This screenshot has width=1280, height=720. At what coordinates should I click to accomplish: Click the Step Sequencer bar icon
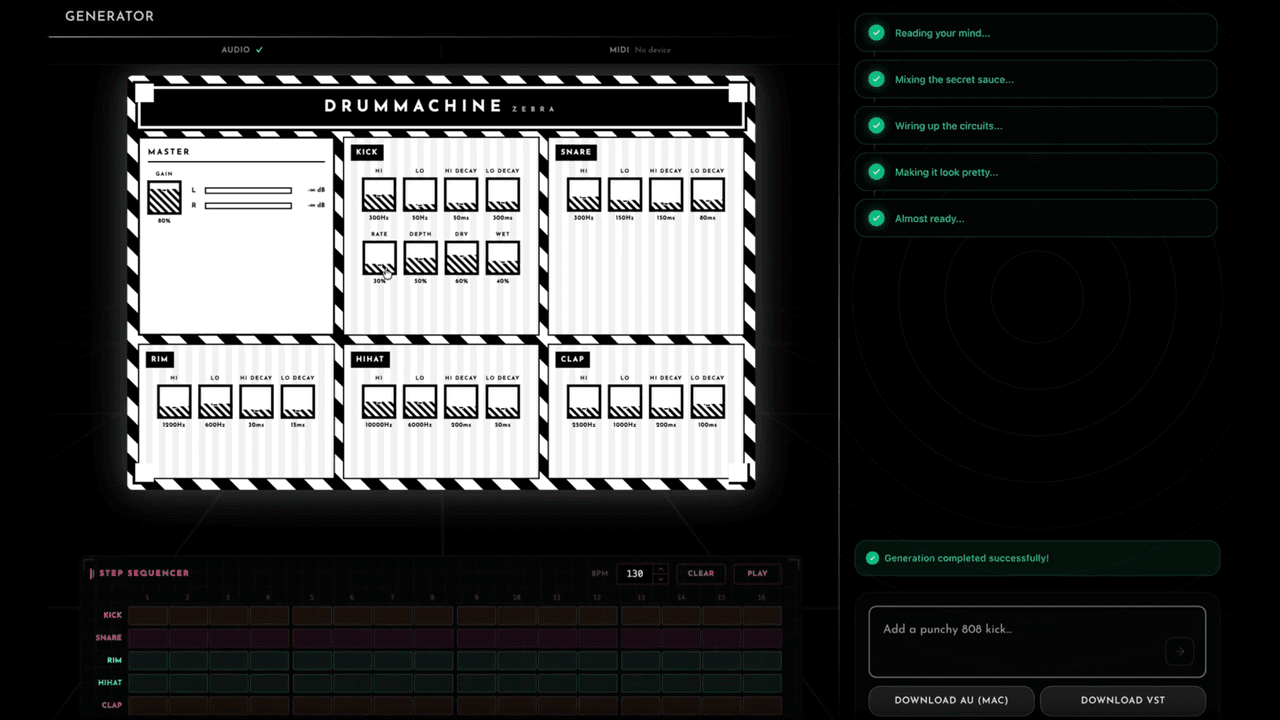click(x=92, y=573)
